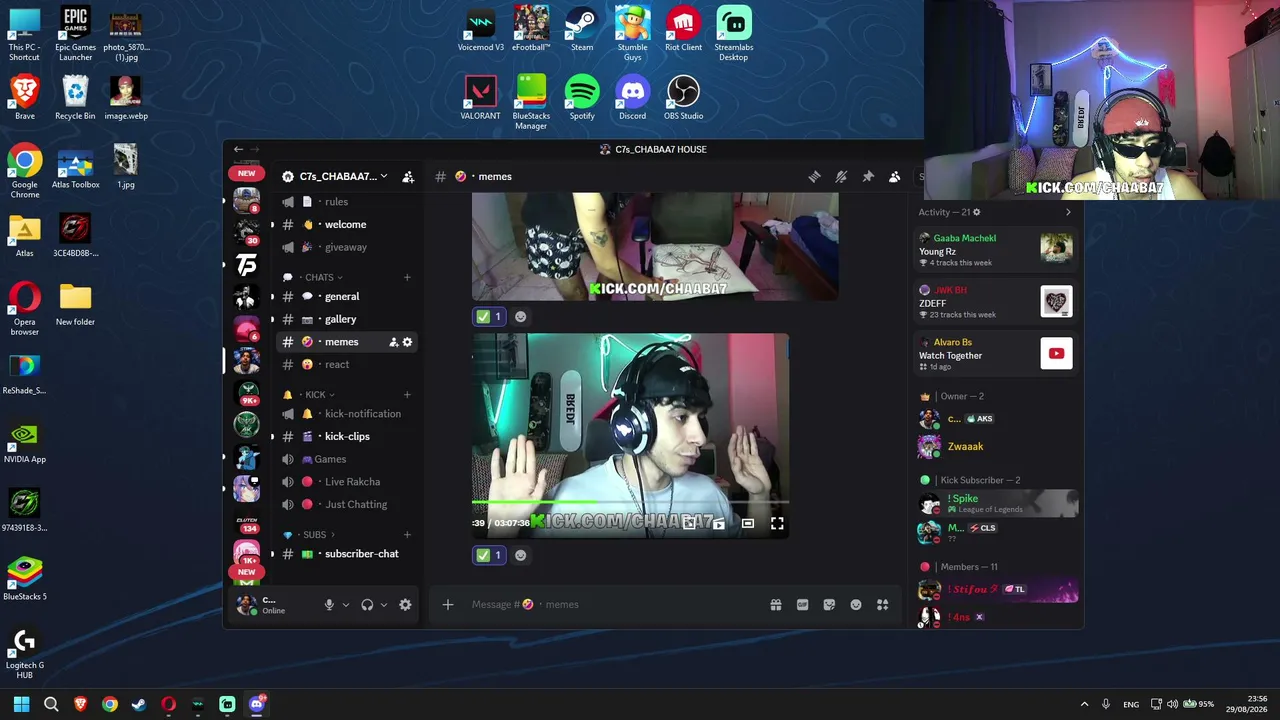
Task: Mute microphone in user panel
Action: pyautogui.click(x=329, y=605)
